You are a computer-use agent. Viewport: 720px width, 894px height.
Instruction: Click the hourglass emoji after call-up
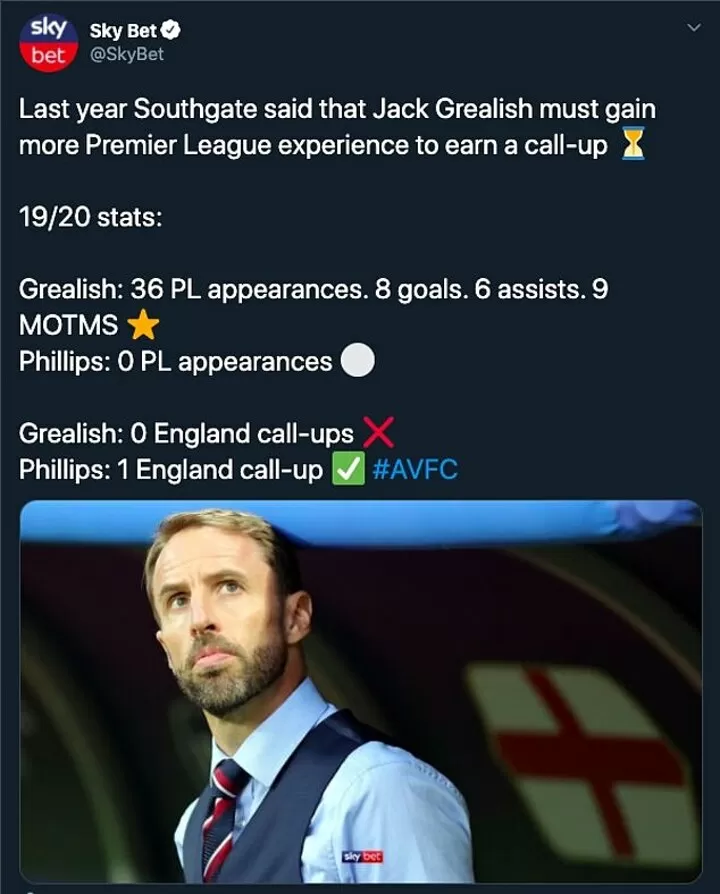click(633, 145)
